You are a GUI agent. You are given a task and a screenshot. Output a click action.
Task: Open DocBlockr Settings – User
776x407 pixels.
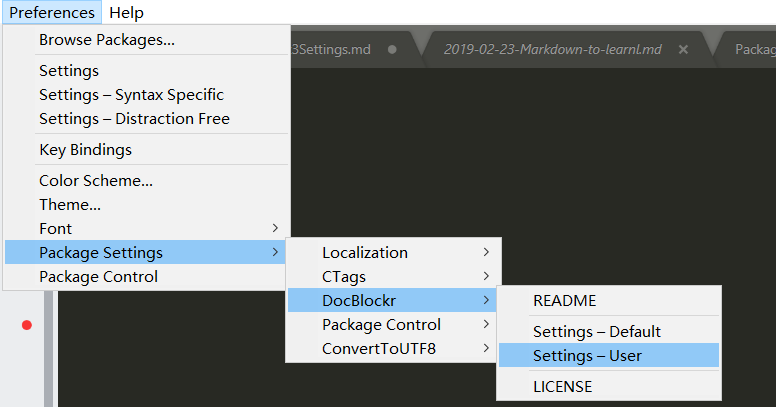587,356
